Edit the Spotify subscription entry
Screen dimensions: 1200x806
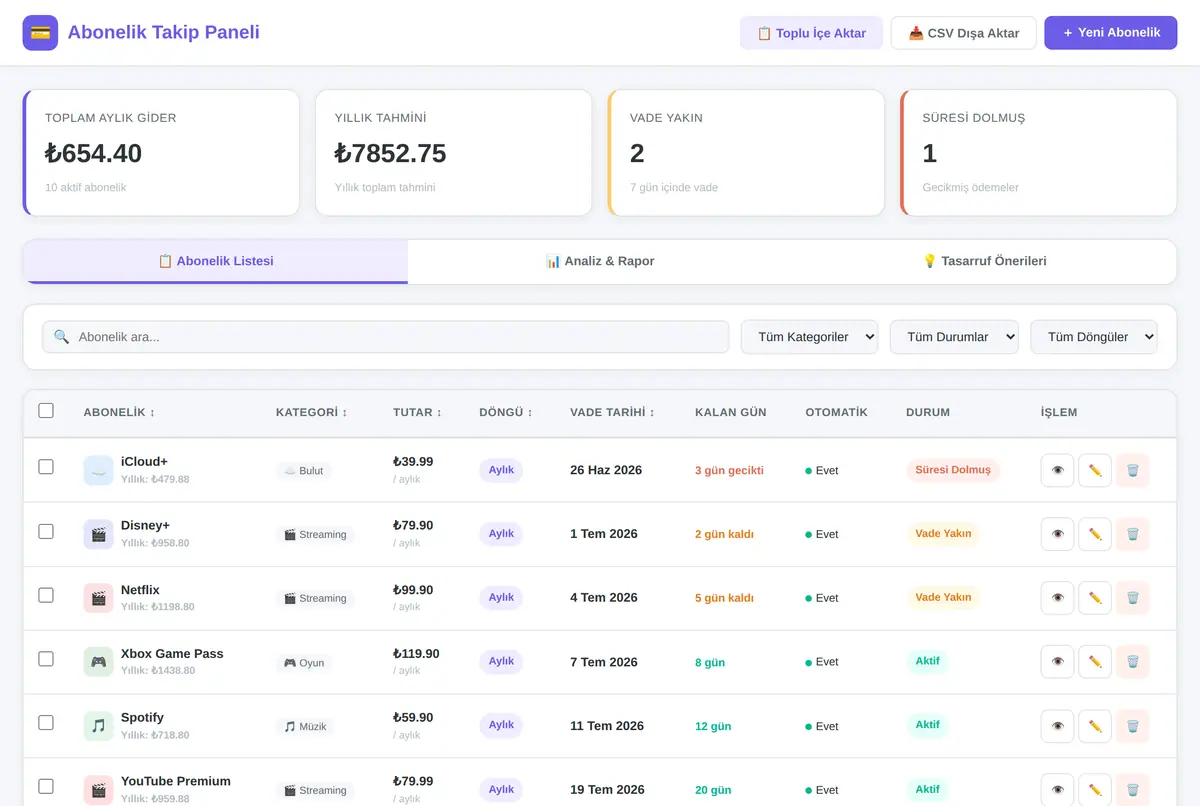pos(1095,726)
